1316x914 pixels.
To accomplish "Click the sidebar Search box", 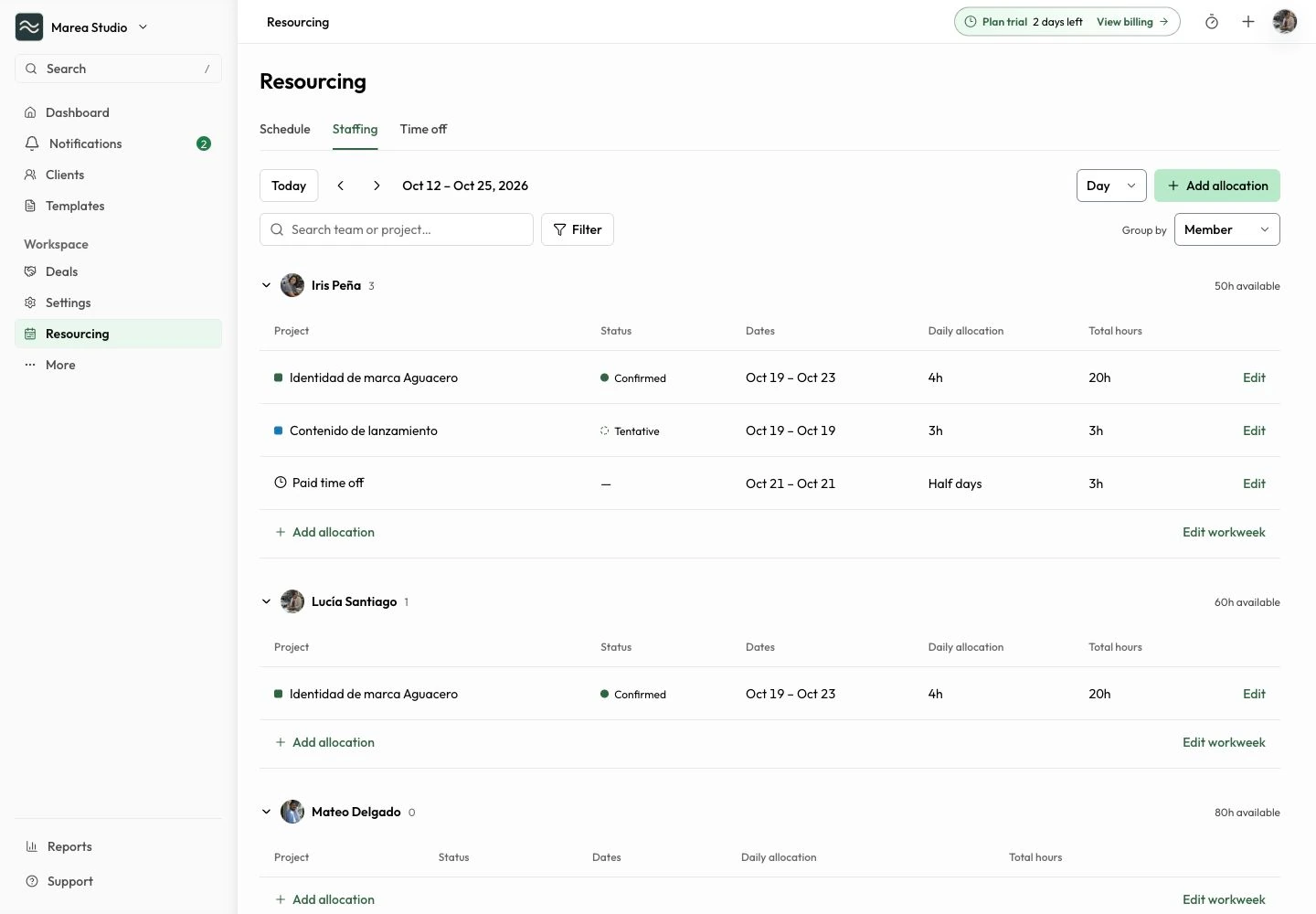I will click(x=118, y=69).
